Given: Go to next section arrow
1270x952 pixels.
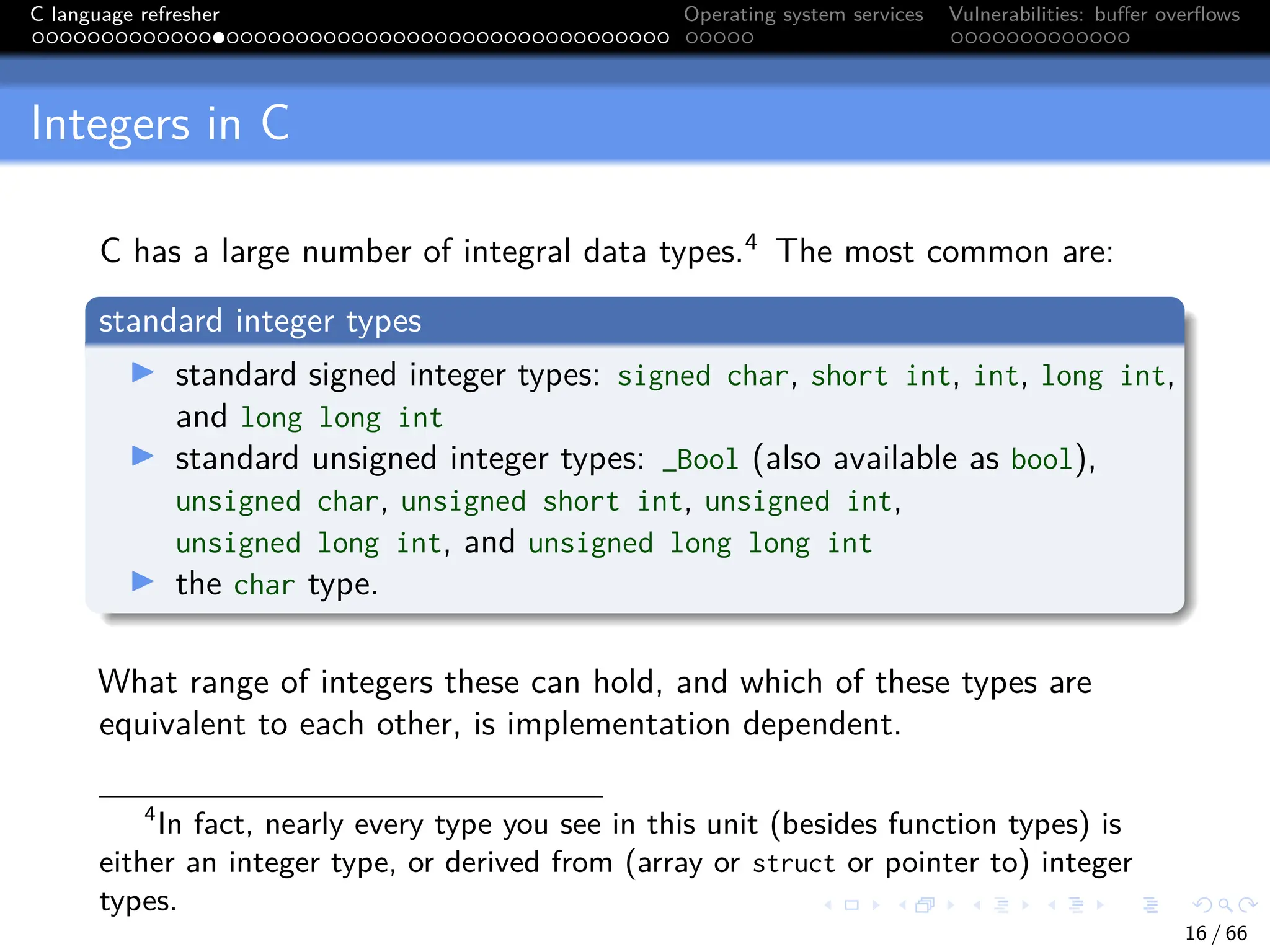Looking at the screenshot, I should pos(1100,905).
